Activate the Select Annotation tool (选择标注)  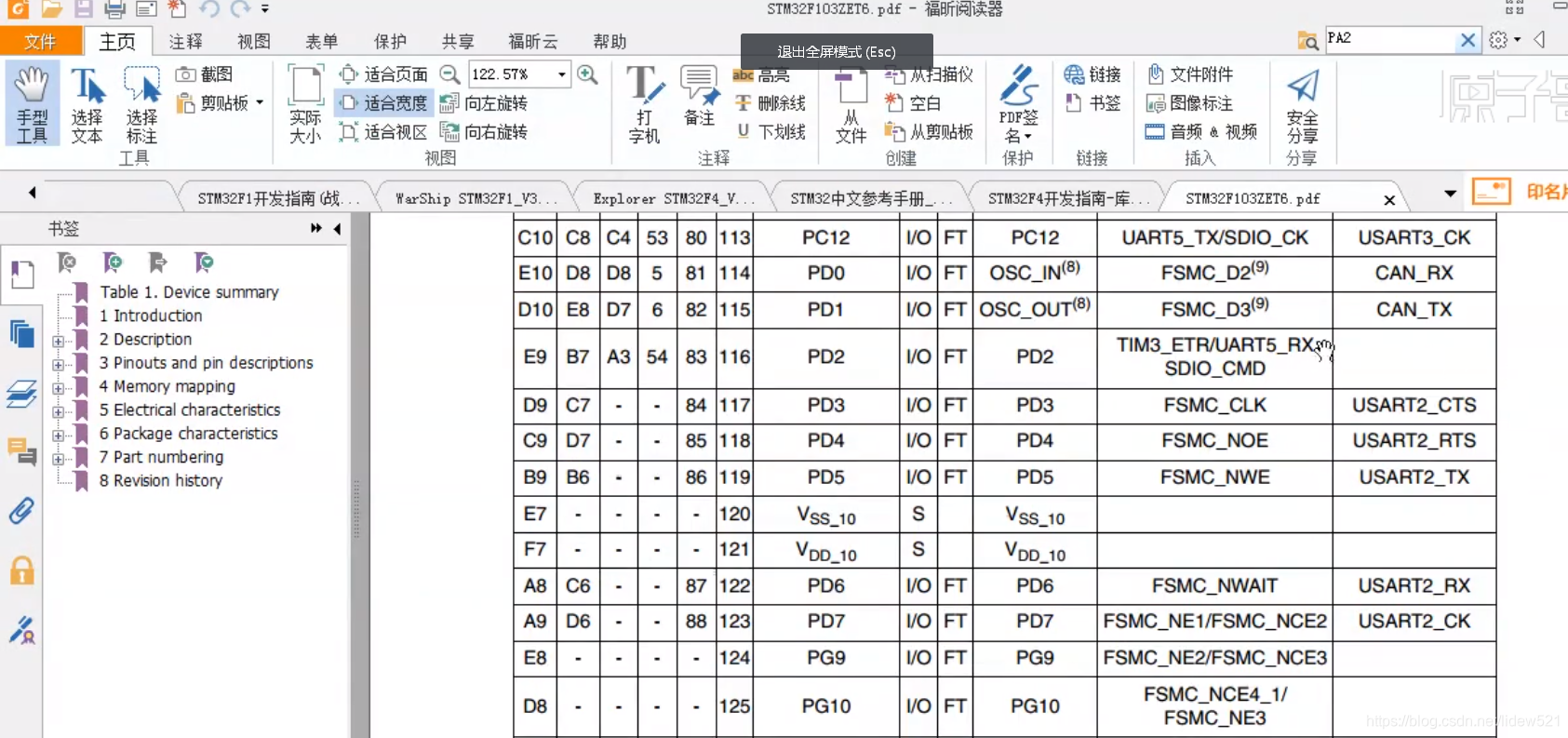pos(142,104)
